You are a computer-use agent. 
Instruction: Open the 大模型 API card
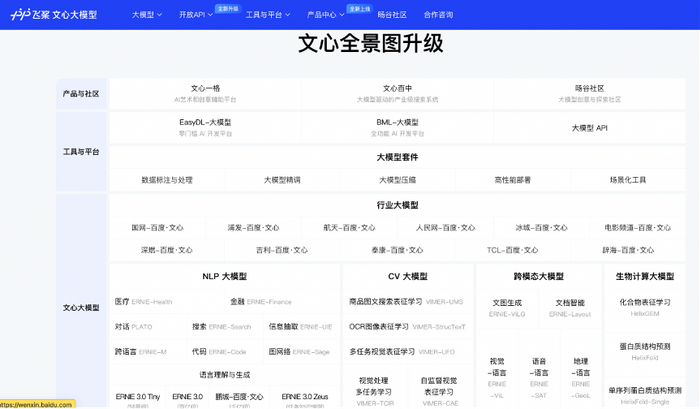tap(589, 128)
